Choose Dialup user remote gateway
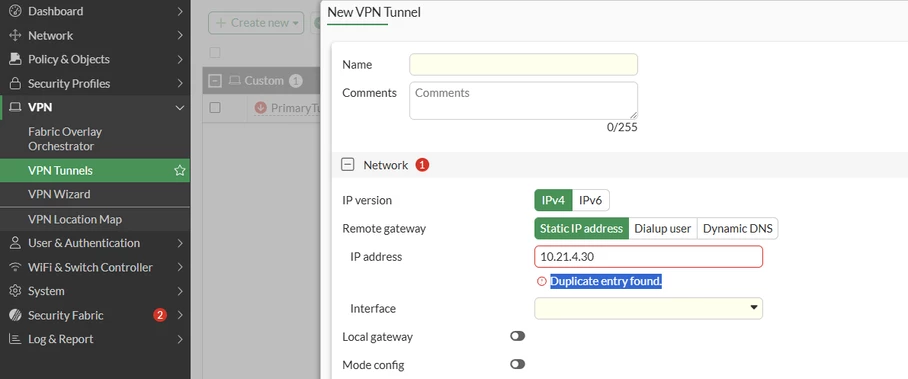This screenshot has width=908, height=379. click(662, 228)
